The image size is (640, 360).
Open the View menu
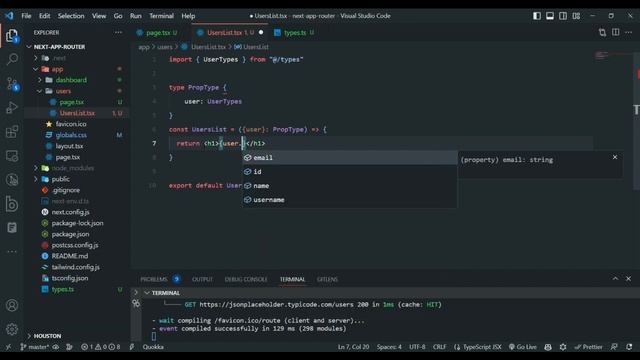(99, 16)
